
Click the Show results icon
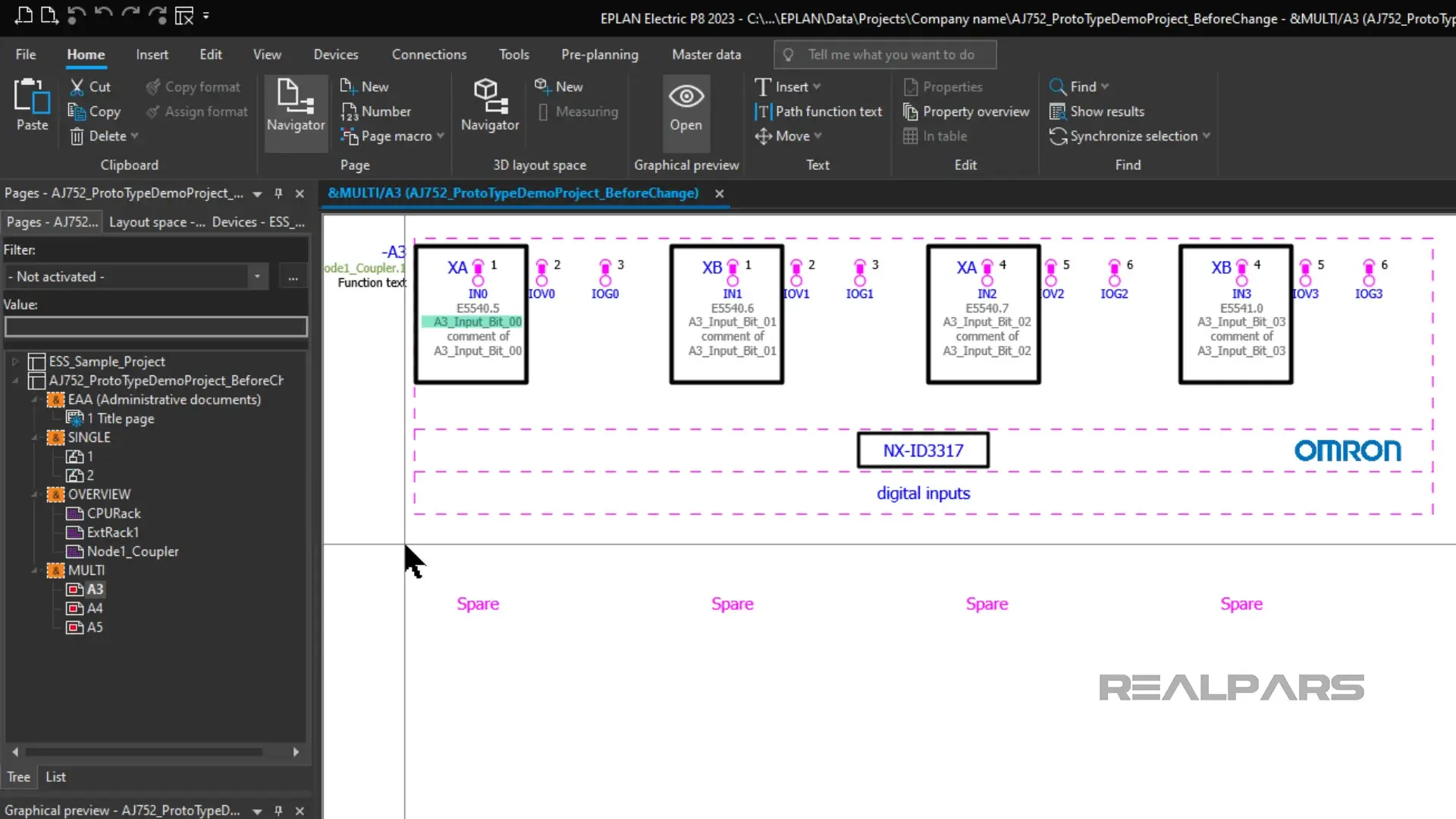click(1057, 111)
